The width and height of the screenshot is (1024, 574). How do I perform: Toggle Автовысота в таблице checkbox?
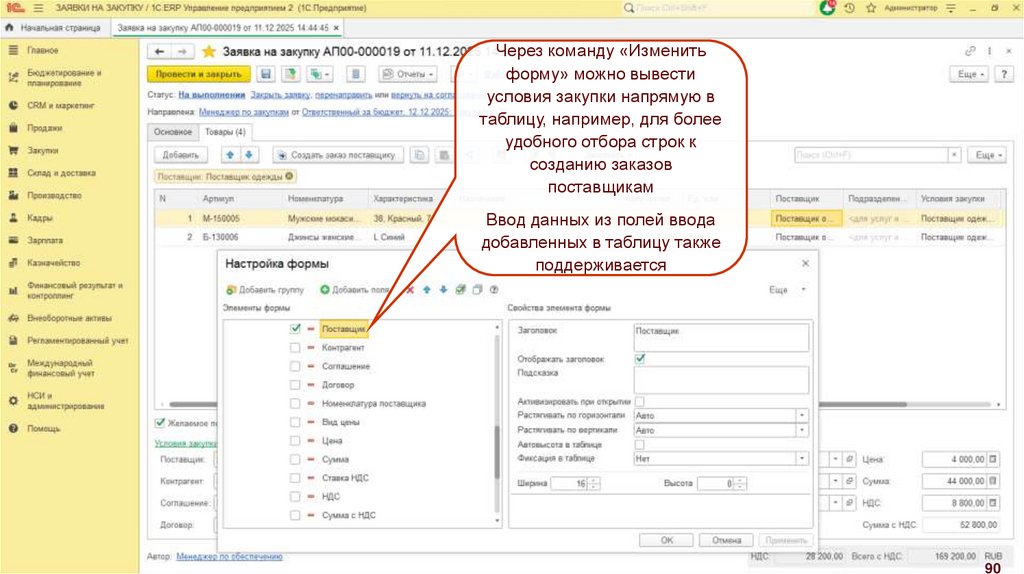point(640,445)
